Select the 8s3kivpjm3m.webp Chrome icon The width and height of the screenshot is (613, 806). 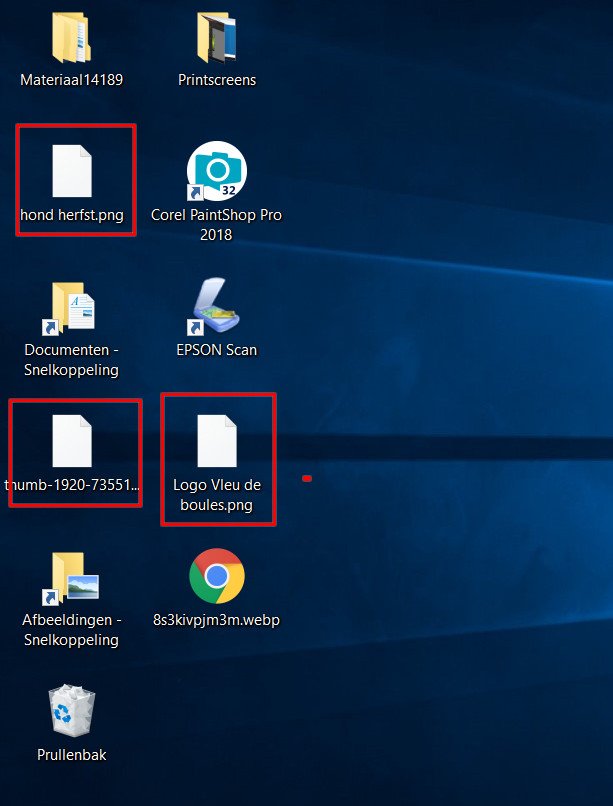217,576
